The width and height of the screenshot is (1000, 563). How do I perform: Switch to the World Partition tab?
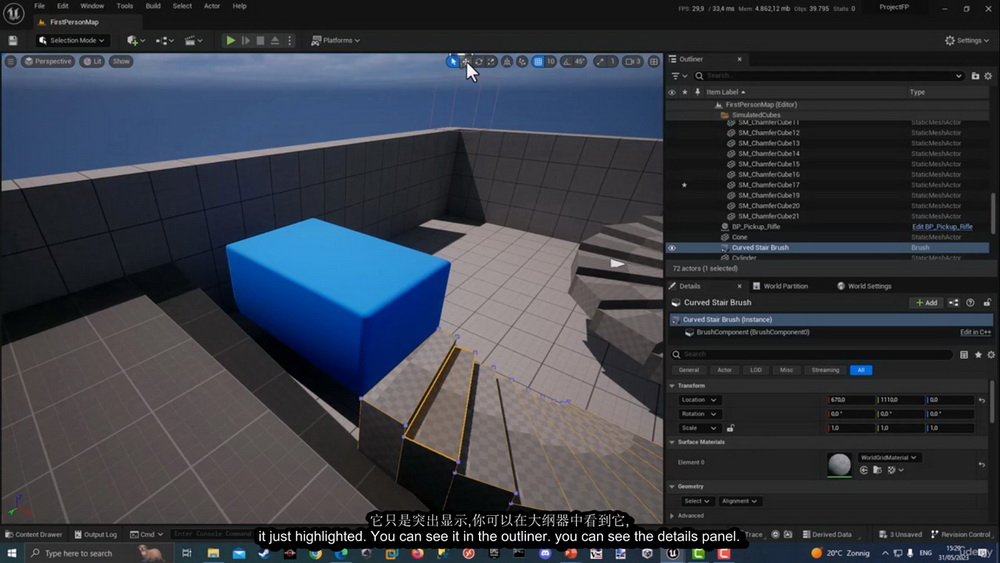[x=780, y=286]
